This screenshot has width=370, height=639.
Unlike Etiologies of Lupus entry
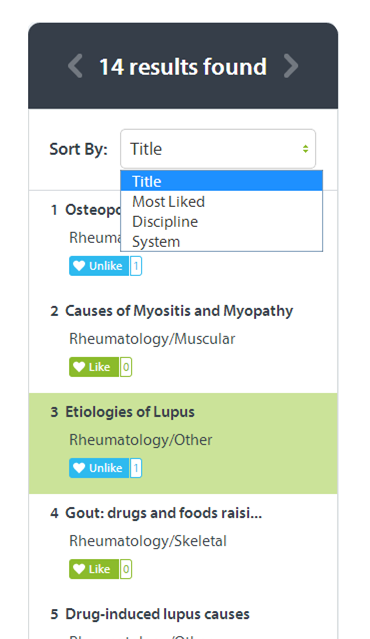click(99, 468)
